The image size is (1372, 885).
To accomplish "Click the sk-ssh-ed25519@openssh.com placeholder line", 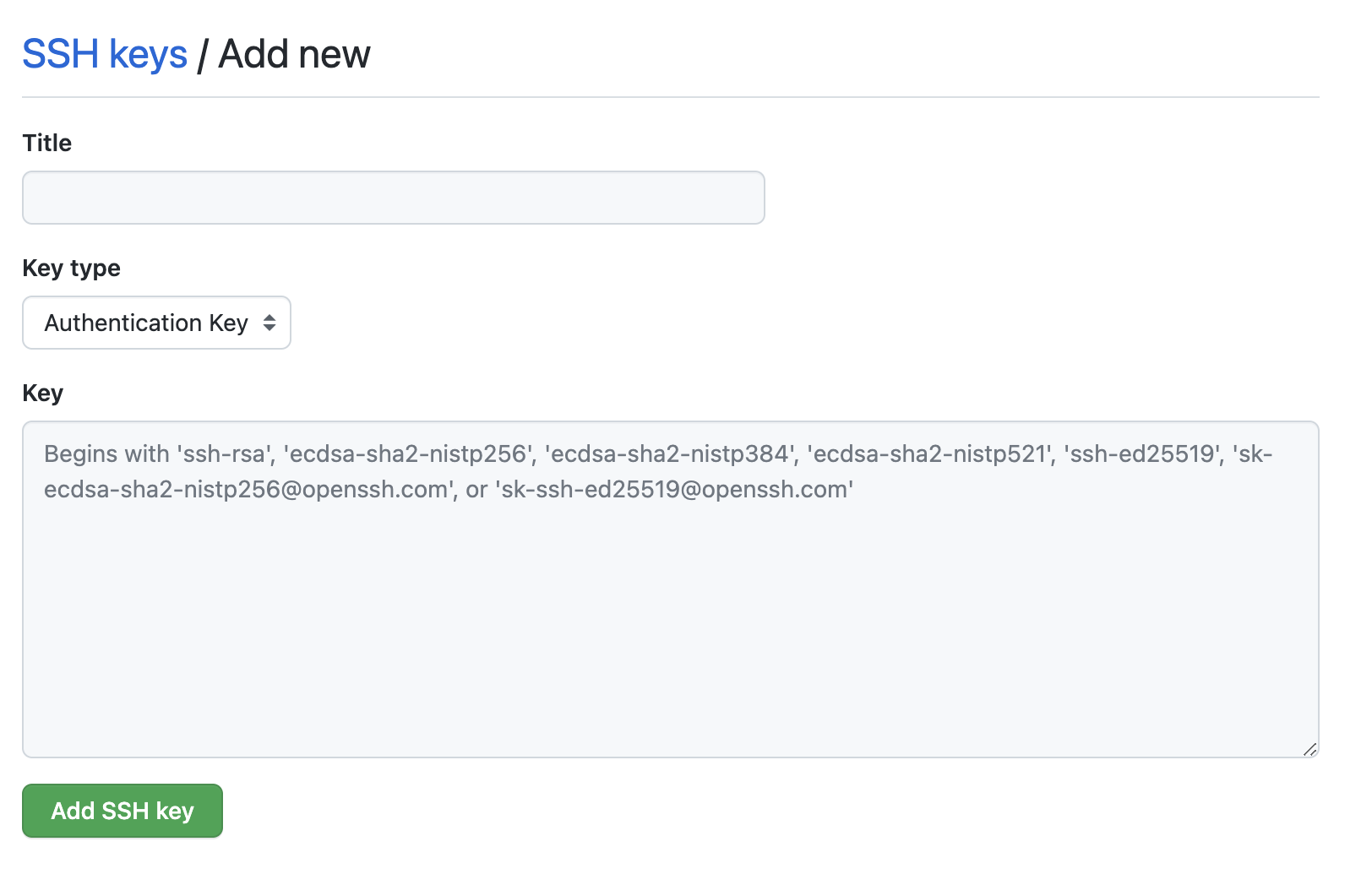I will click(674, 490).
